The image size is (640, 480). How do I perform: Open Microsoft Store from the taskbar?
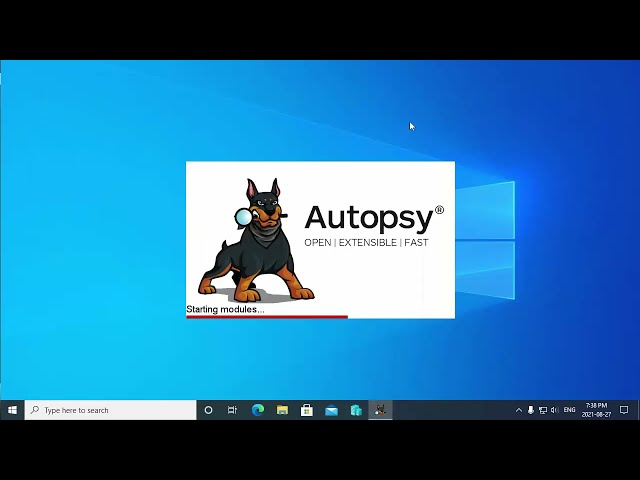[307, 410]
